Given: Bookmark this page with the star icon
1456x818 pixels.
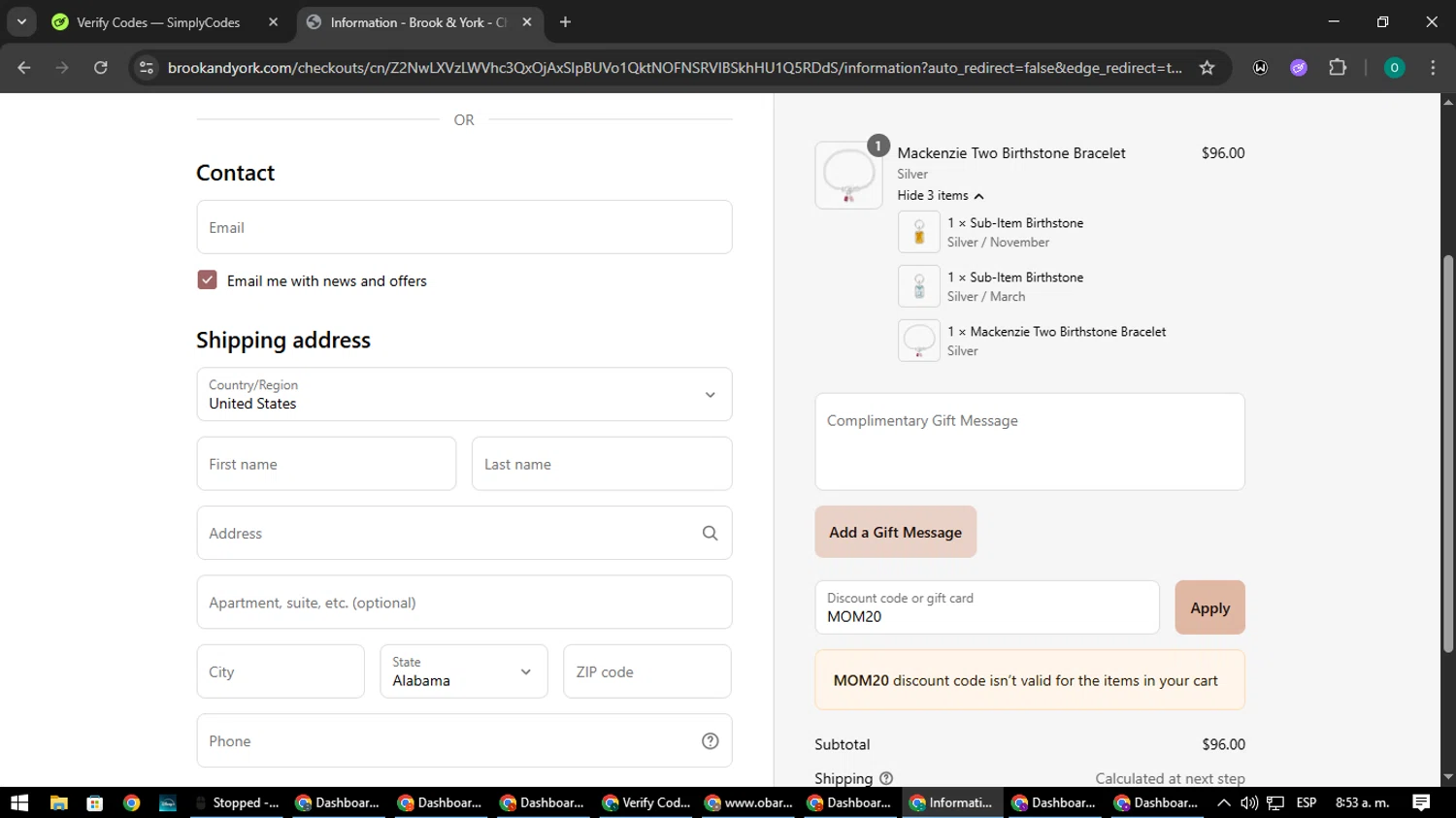Looking at the screenshot, I should click(1207, 68).
